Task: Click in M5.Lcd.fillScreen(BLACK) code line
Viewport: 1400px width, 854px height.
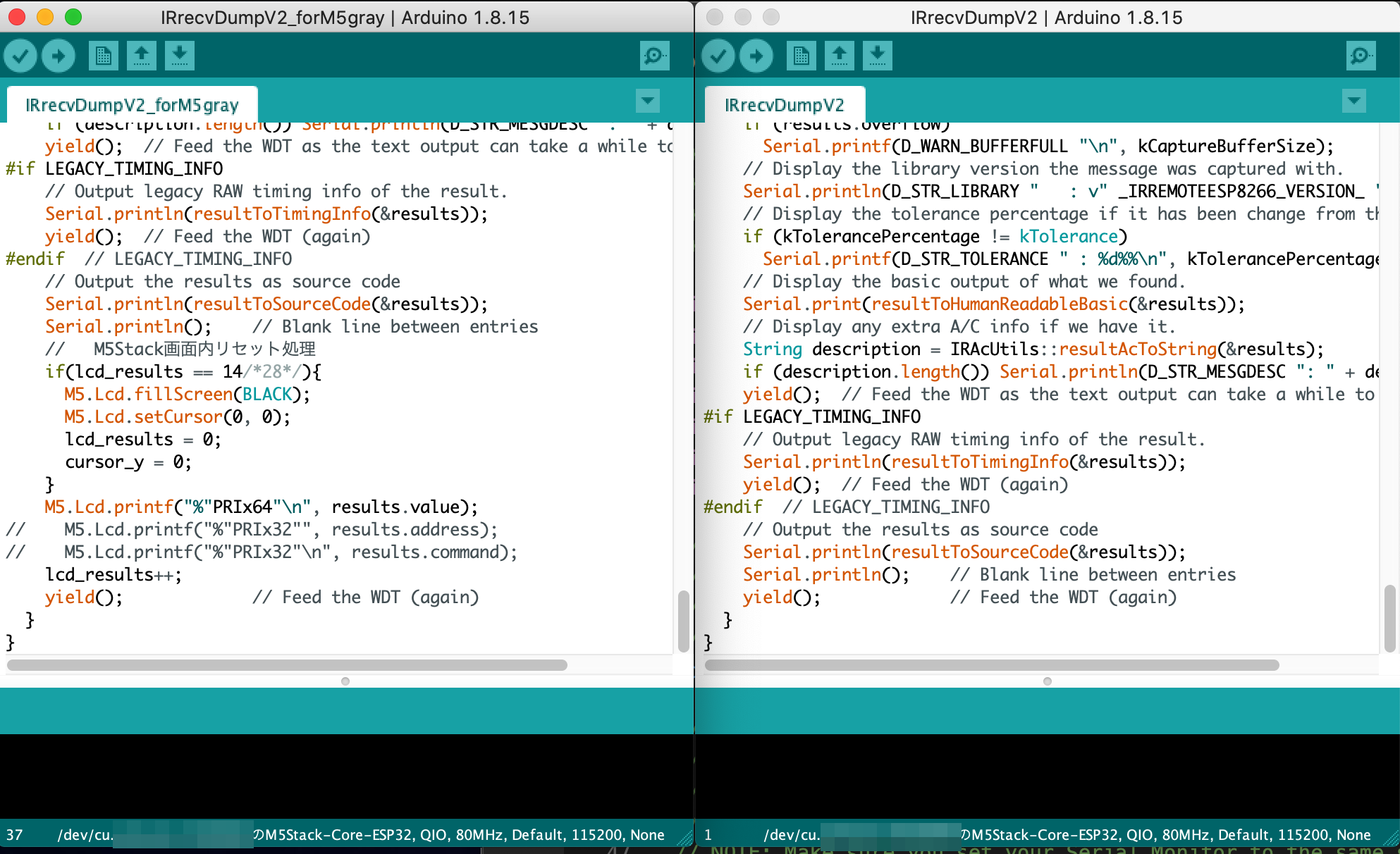Action: click(x=187, y=395)
